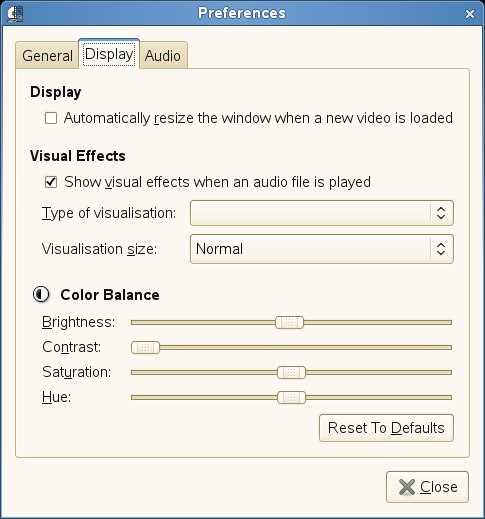485x519 pixels.
Task: Click Reset To Defaults button
Action: (x=386, y=428)
